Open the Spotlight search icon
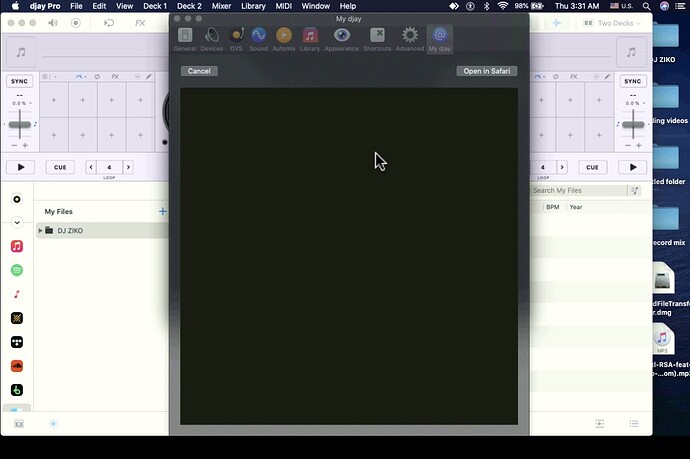 (646, 6)
